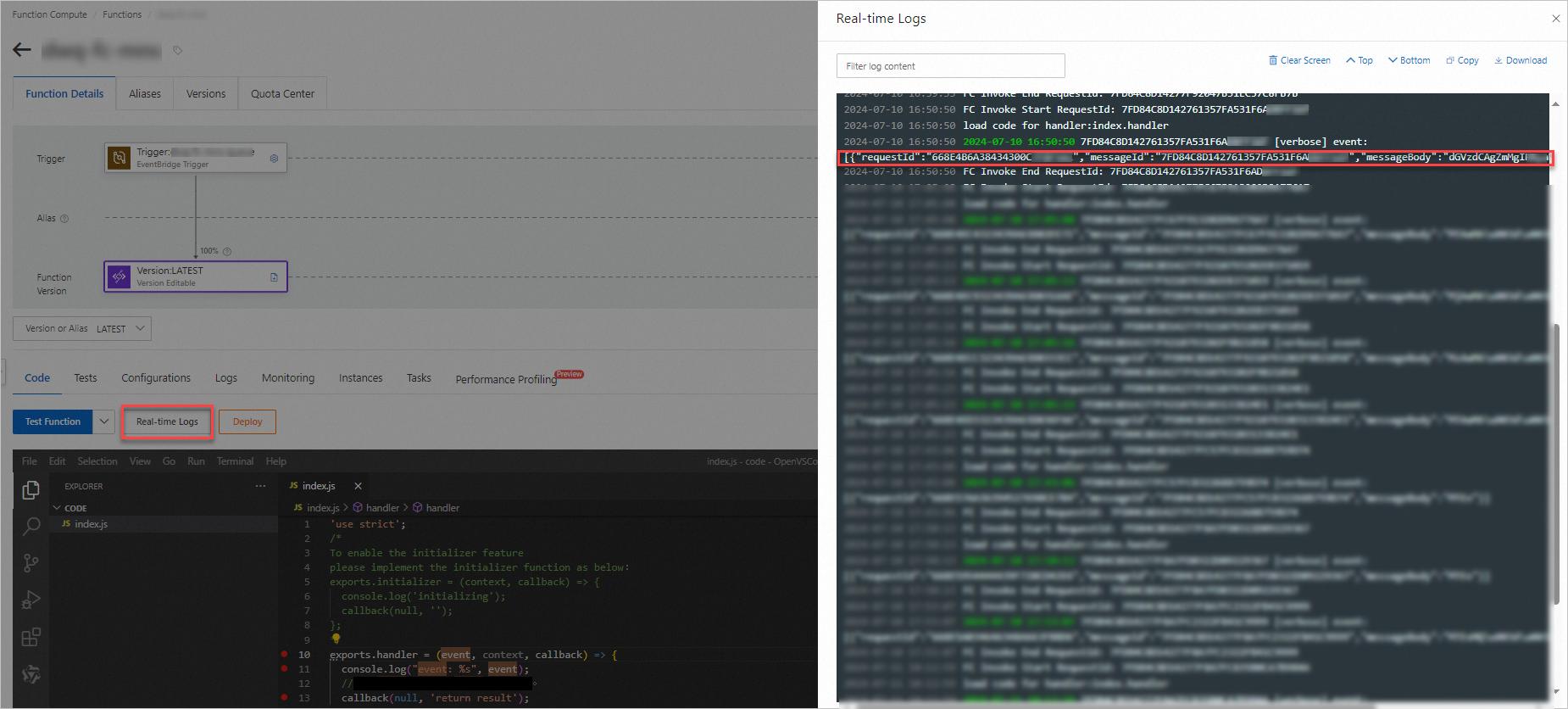Image resolution: width=1568 pixels, height=709 pixels.
Task: Click the tag icon beside function name
Action: click(177, 50)
